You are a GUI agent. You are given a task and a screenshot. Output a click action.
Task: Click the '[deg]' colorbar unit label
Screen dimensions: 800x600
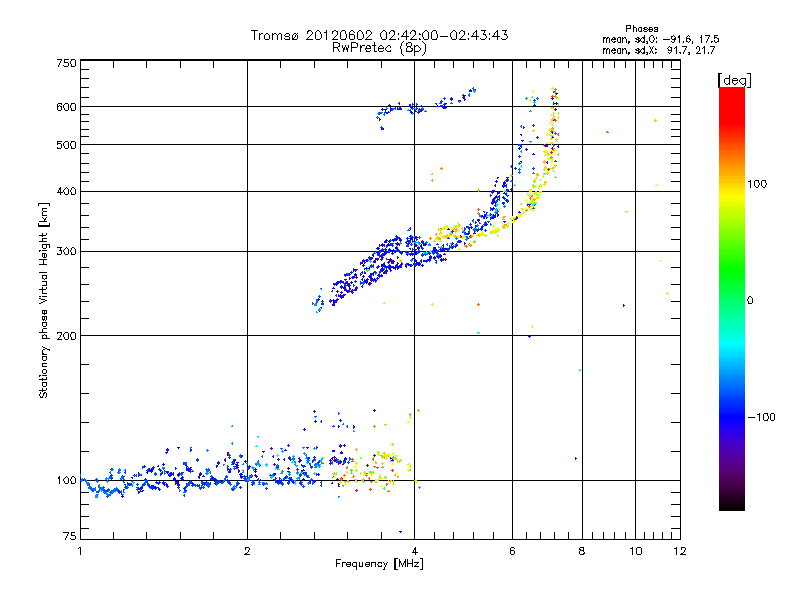point(734,80)
